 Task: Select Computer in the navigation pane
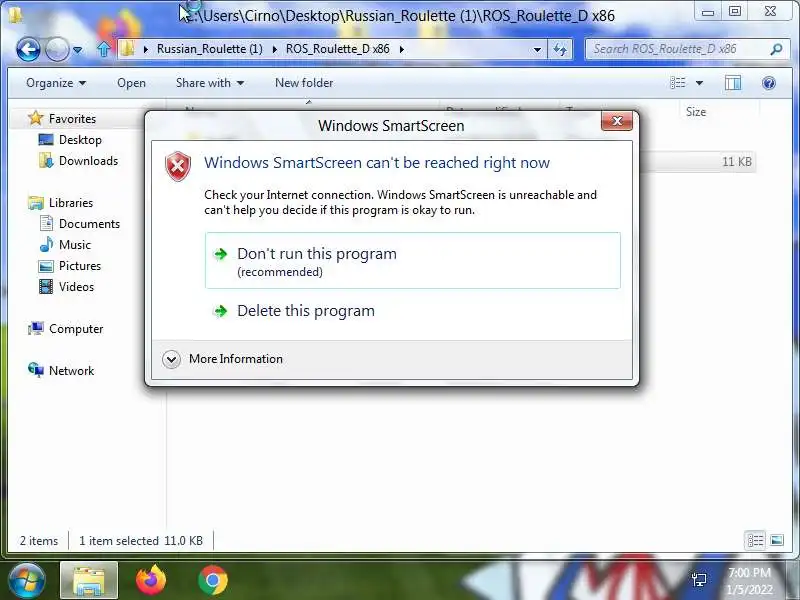[76, 329]
